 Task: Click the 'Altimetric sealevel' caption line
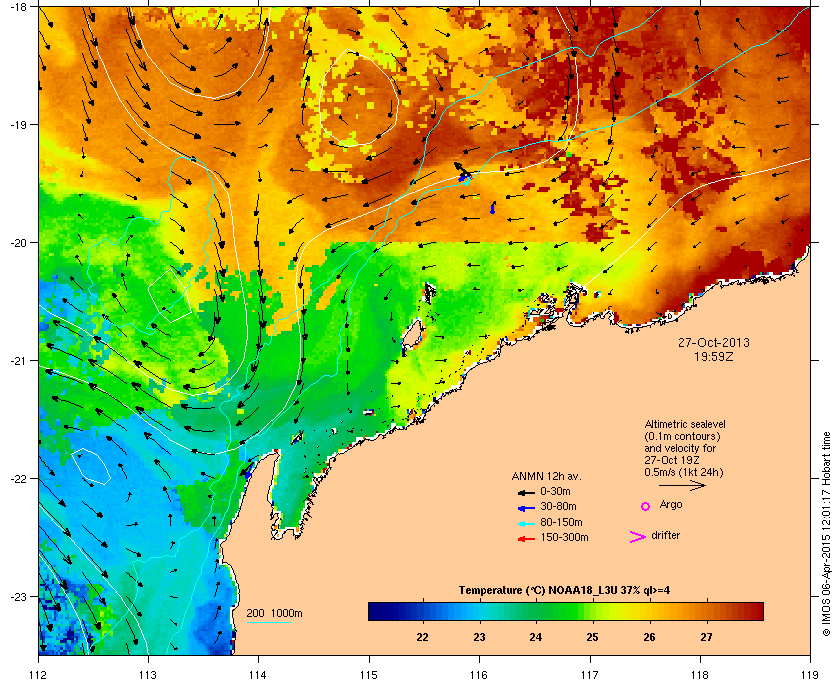(x=685, y=424)
